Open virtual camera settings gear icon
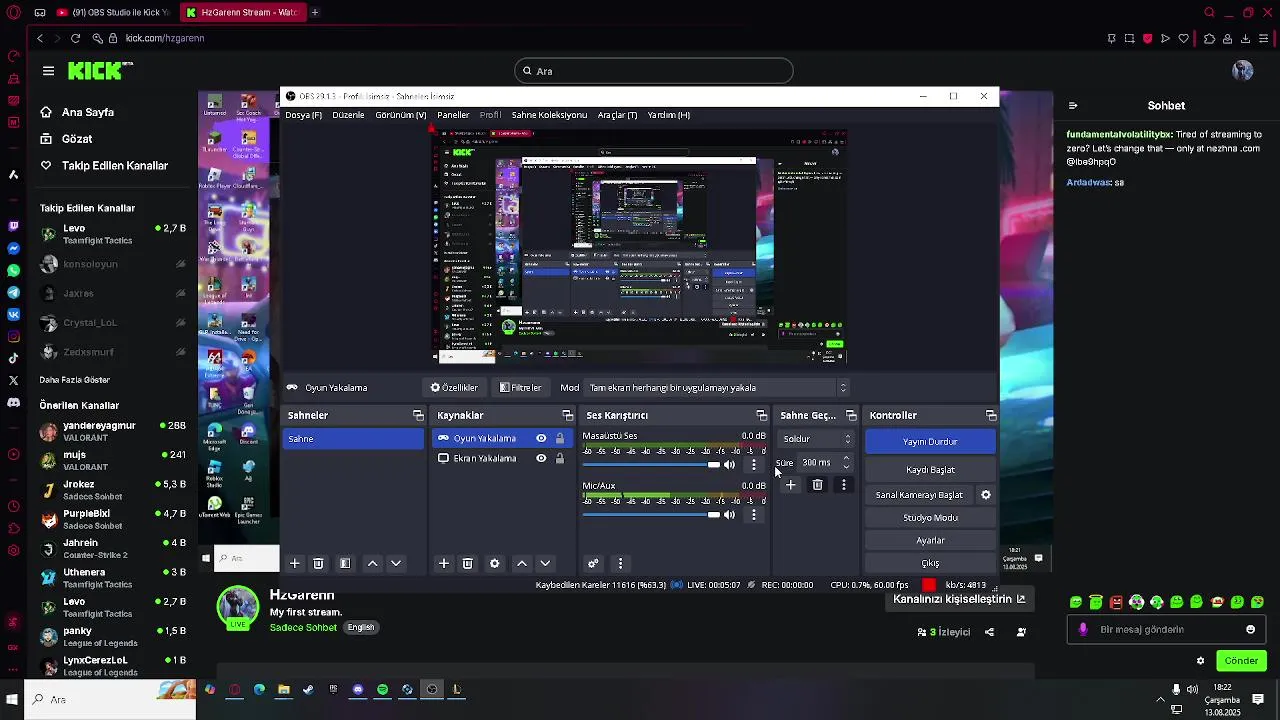Screen dimensions: 1280x720 pos(986,495)
